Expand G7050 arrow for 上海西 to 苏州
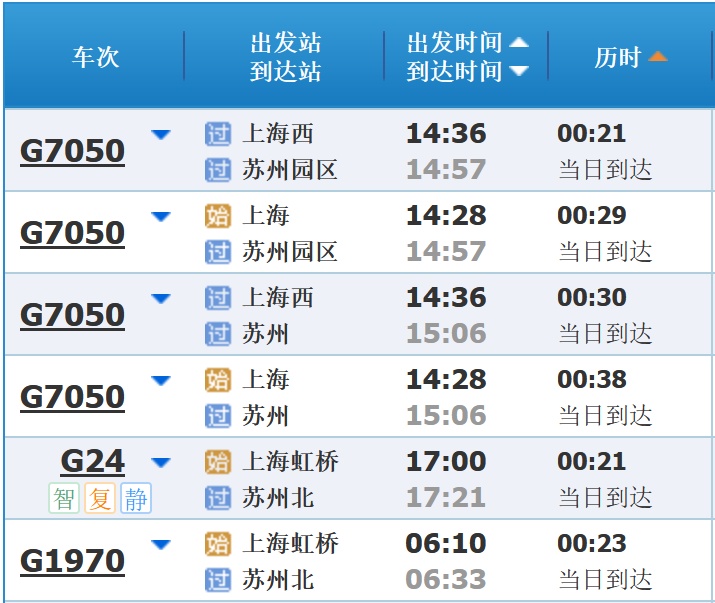The image size is (715, 603). [x=161, y=299]
